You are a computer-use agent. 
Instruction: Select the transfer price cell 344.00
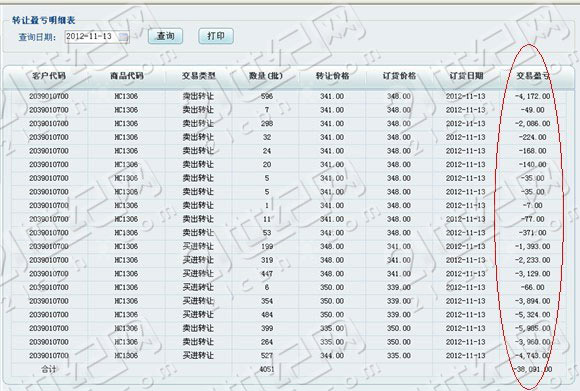pos(332,356)
